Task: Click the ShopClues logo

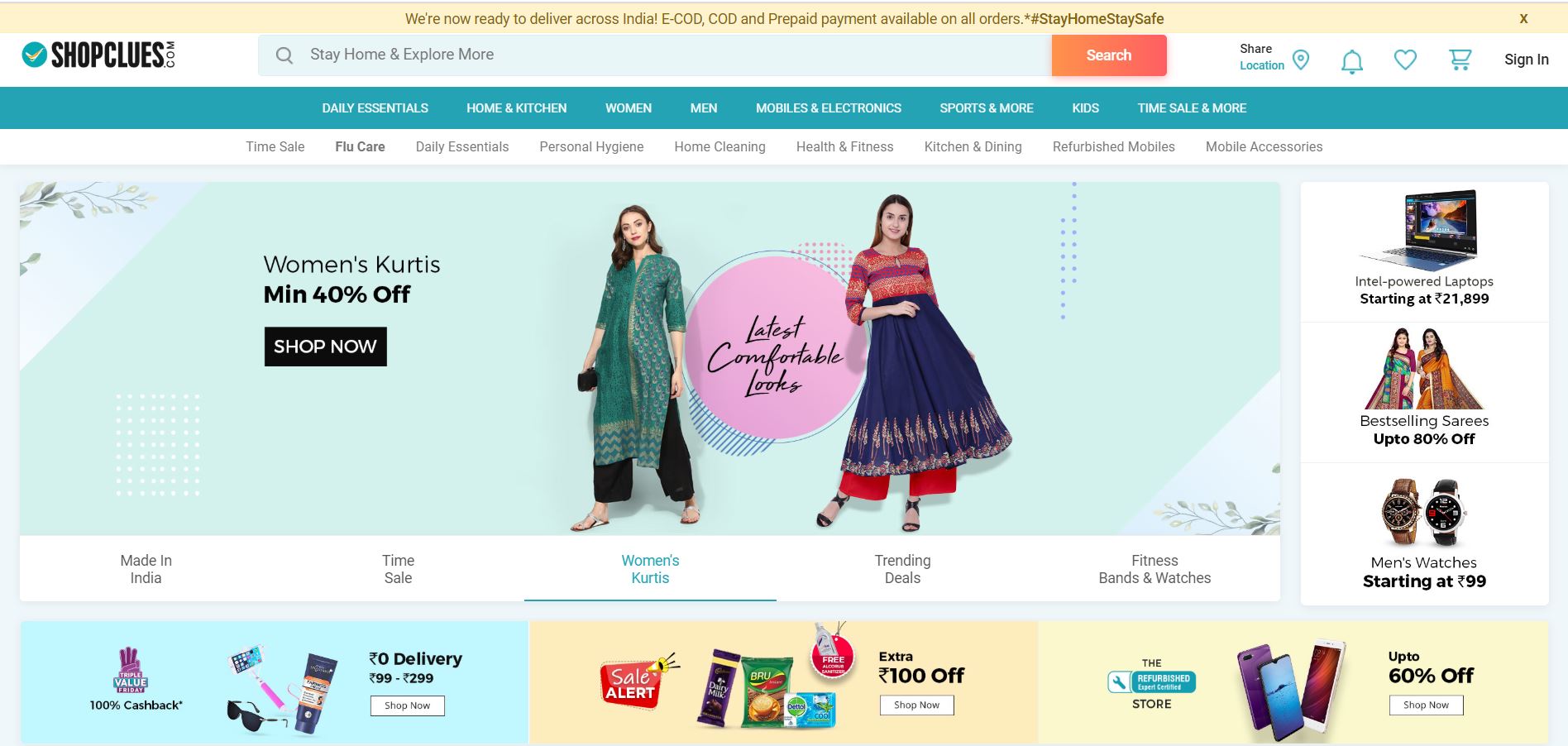Action: pyautogui.click(x=98, y=55)
